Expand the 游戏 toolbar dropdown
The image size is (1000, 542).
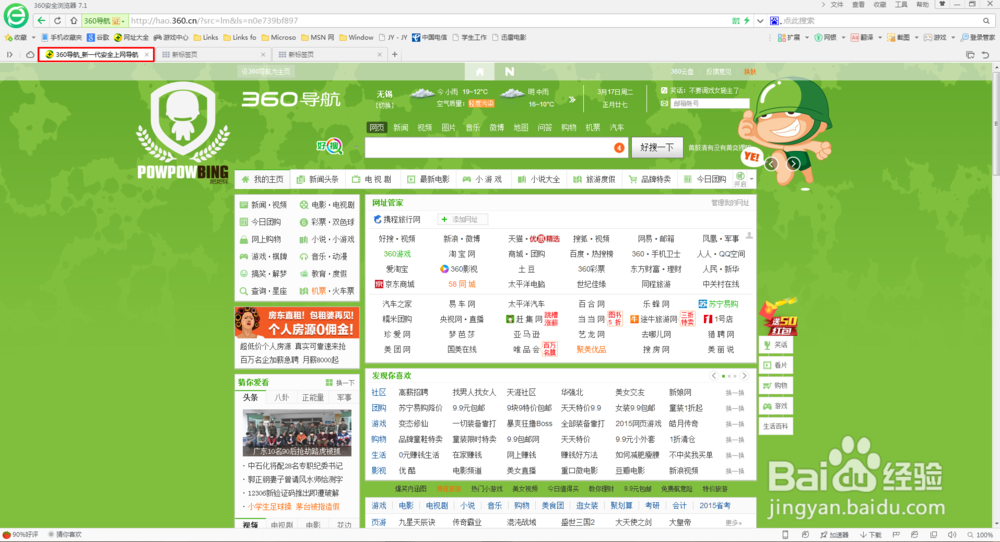coord(953,38)
